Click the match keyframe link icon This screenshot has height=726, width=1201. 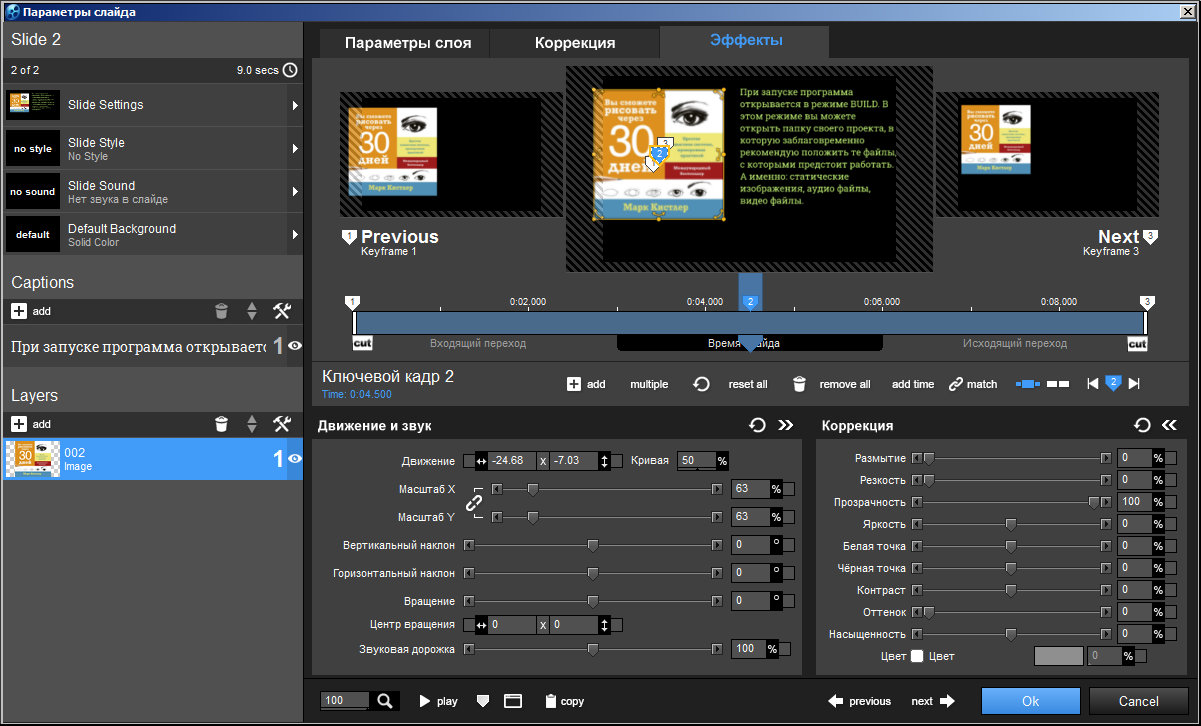956,384
